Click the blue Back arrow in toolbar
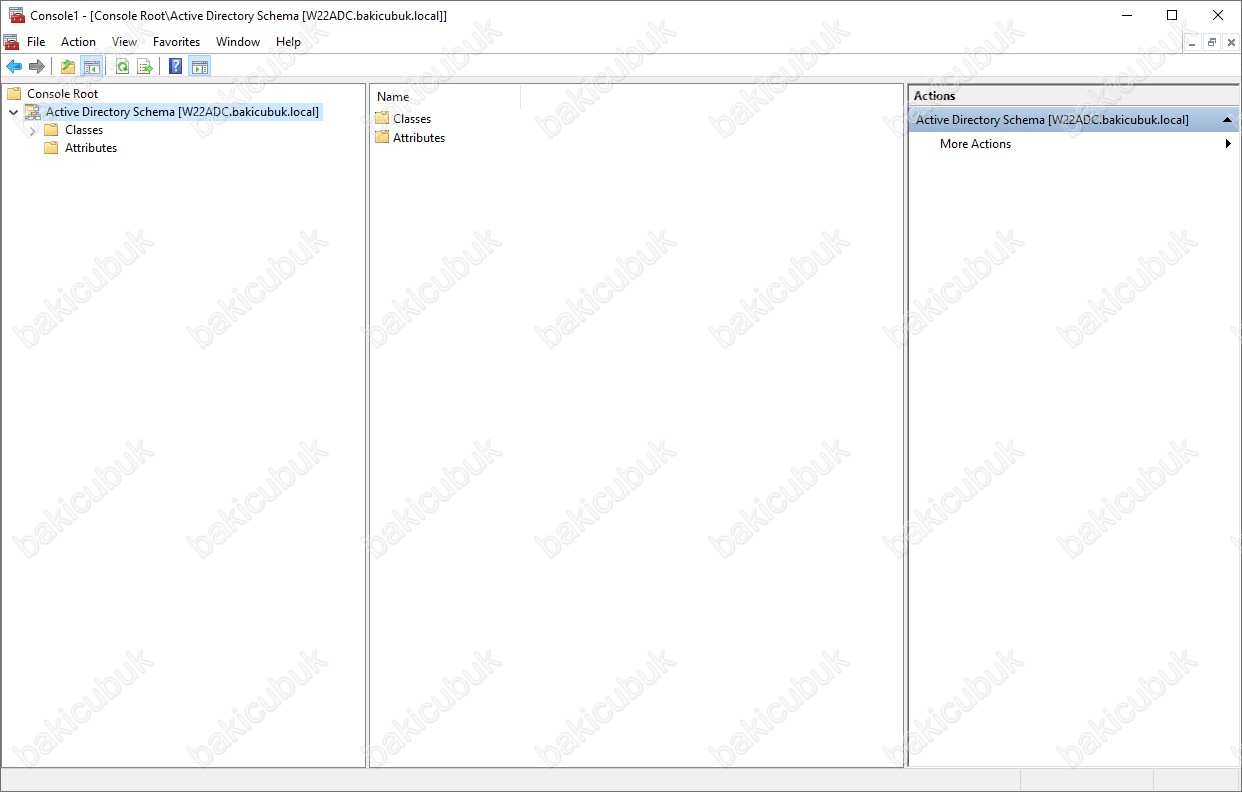1242x792 pixels. pyautogui.click(x=14, y=67)
